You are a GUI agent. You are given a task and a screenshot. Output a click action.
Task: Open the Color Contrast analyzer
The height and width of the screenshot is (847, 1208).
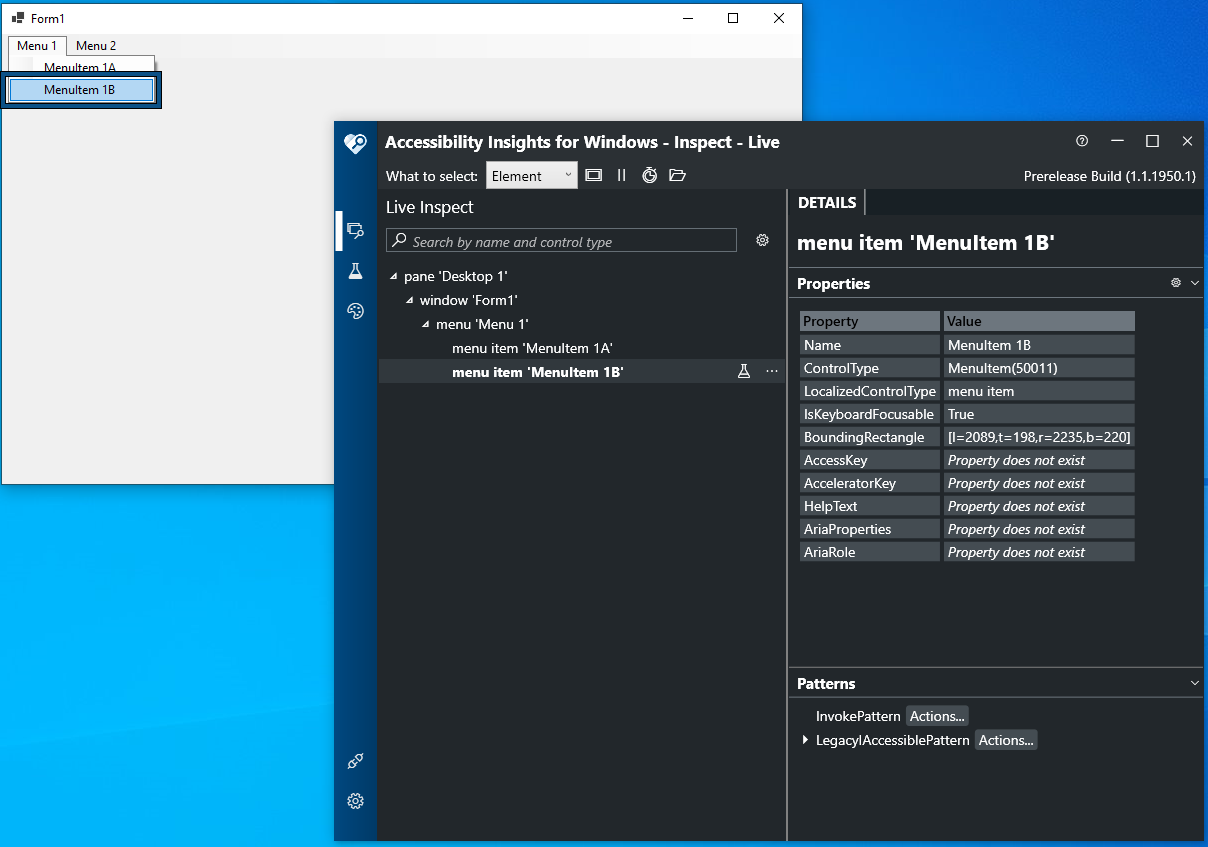coord(355,311)
